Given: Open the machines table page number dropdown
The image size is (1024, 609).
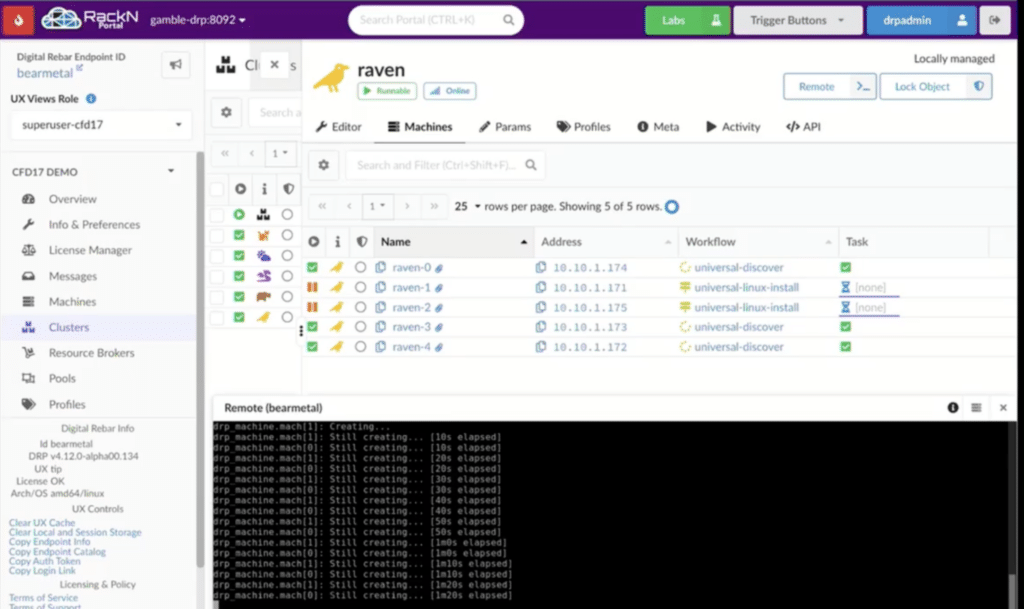Looking at the screenshot, I should (x=377, y=207).
